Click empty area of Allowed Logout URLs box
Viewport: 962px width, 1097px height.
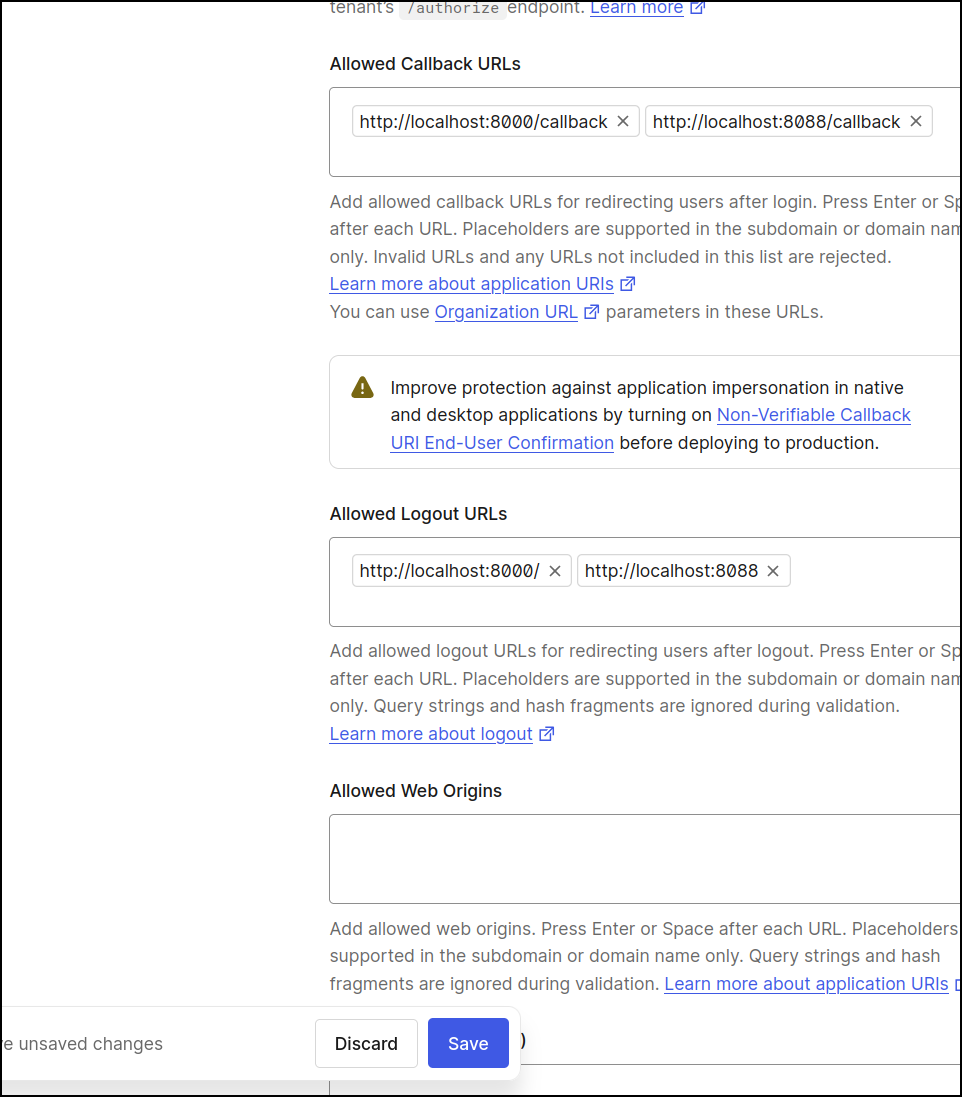pyautogui.click(x=645, y=607)
